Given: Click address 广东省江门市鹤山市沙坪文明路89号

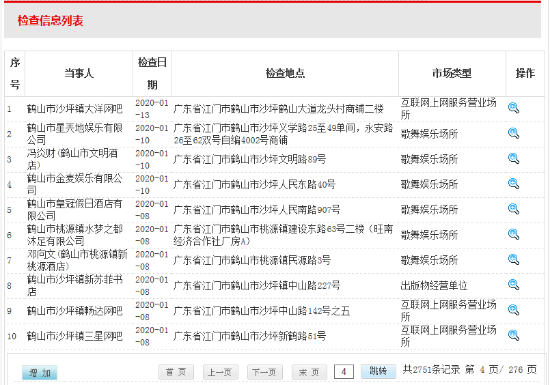Looking at the screenshot, I should pyautogui.click(x=250, y=159).
